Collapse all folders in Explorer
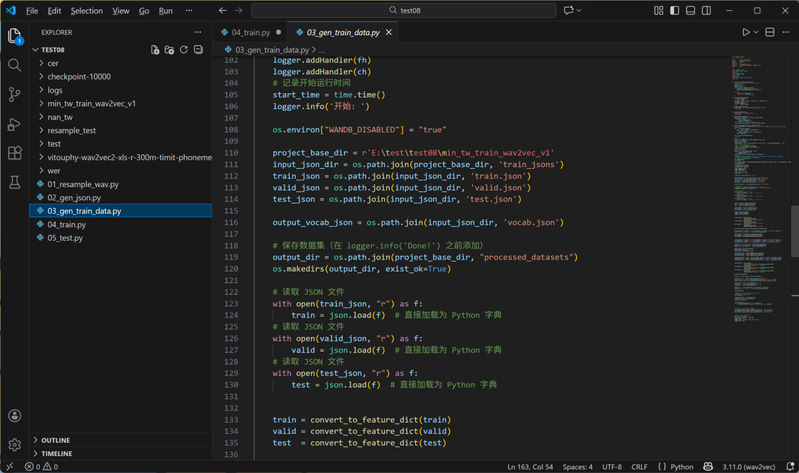 pos(198,49)
